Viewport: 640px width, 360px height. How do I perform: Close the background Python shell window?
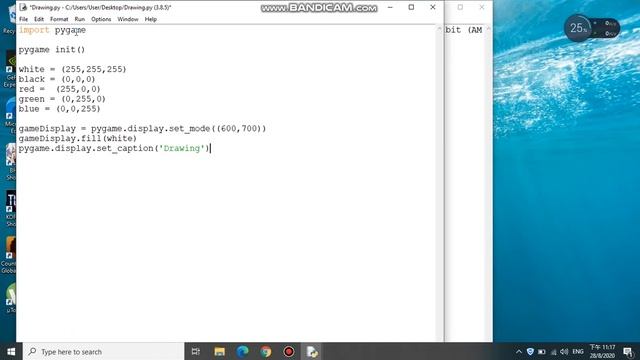coord(482,7)
